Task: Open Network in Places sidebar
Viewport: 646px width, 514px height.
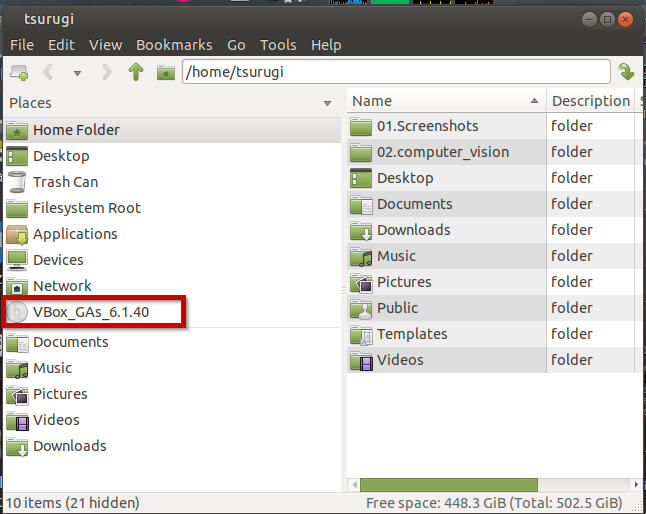Action: point(172,286)
